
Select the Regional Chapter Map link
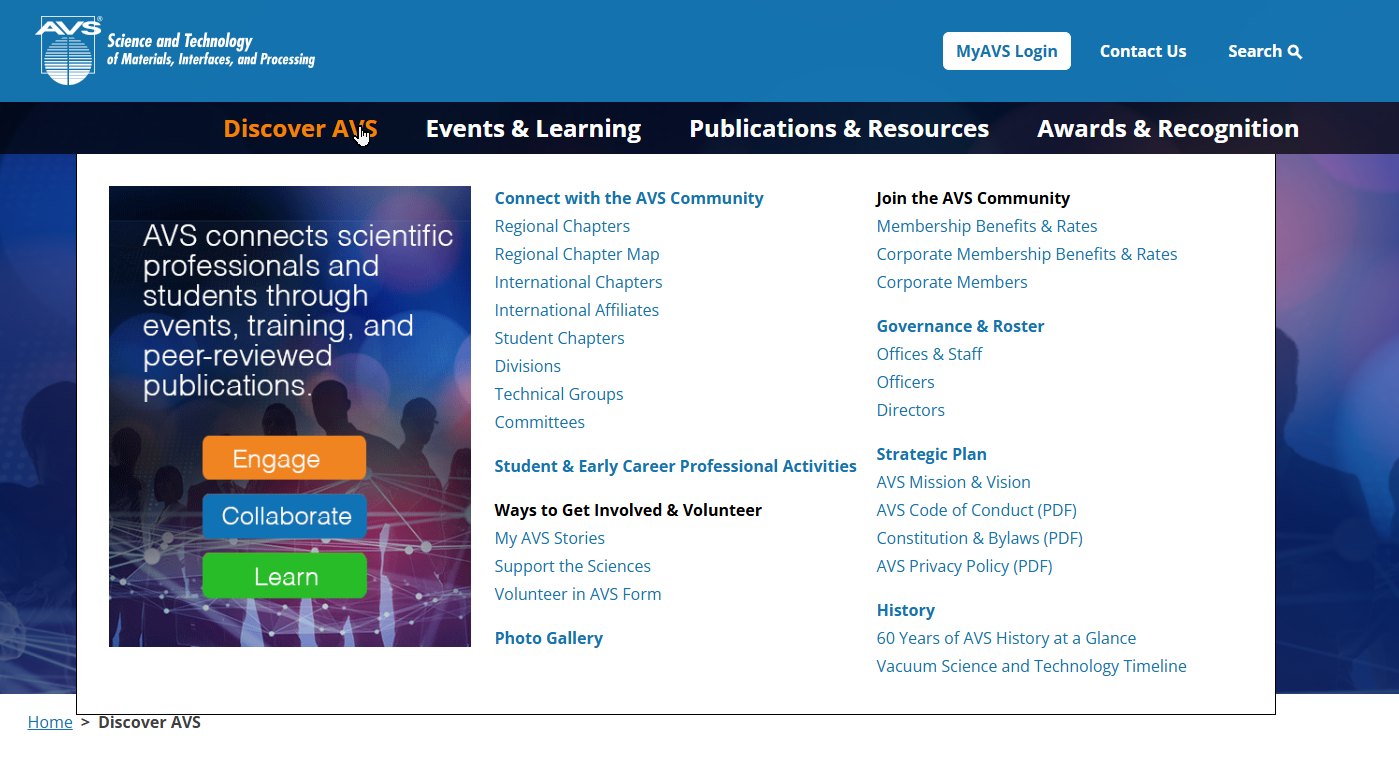pos(577,254)
